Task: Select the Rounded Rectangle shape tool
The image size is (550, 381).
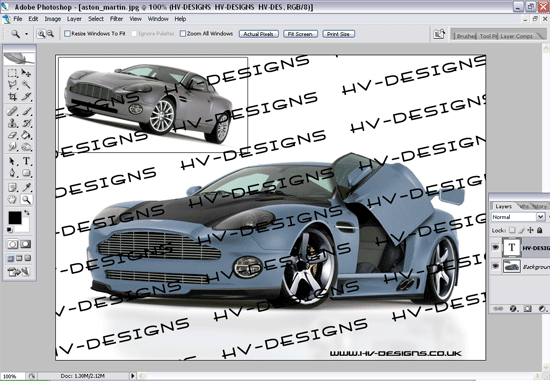Action: pos(26,173)
